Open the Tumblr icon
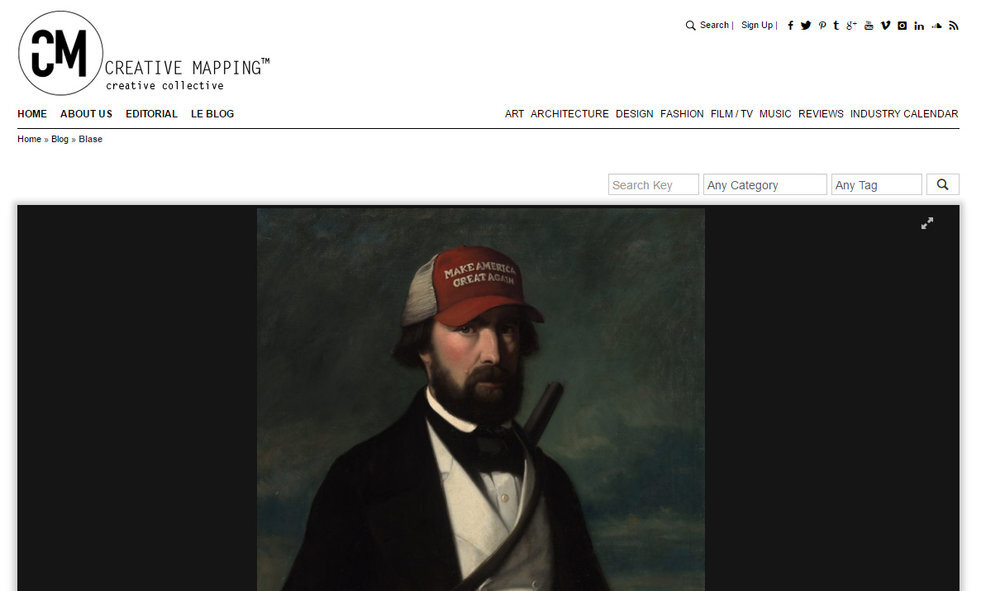The image size is (1000, 591). (x=836, y=26)
